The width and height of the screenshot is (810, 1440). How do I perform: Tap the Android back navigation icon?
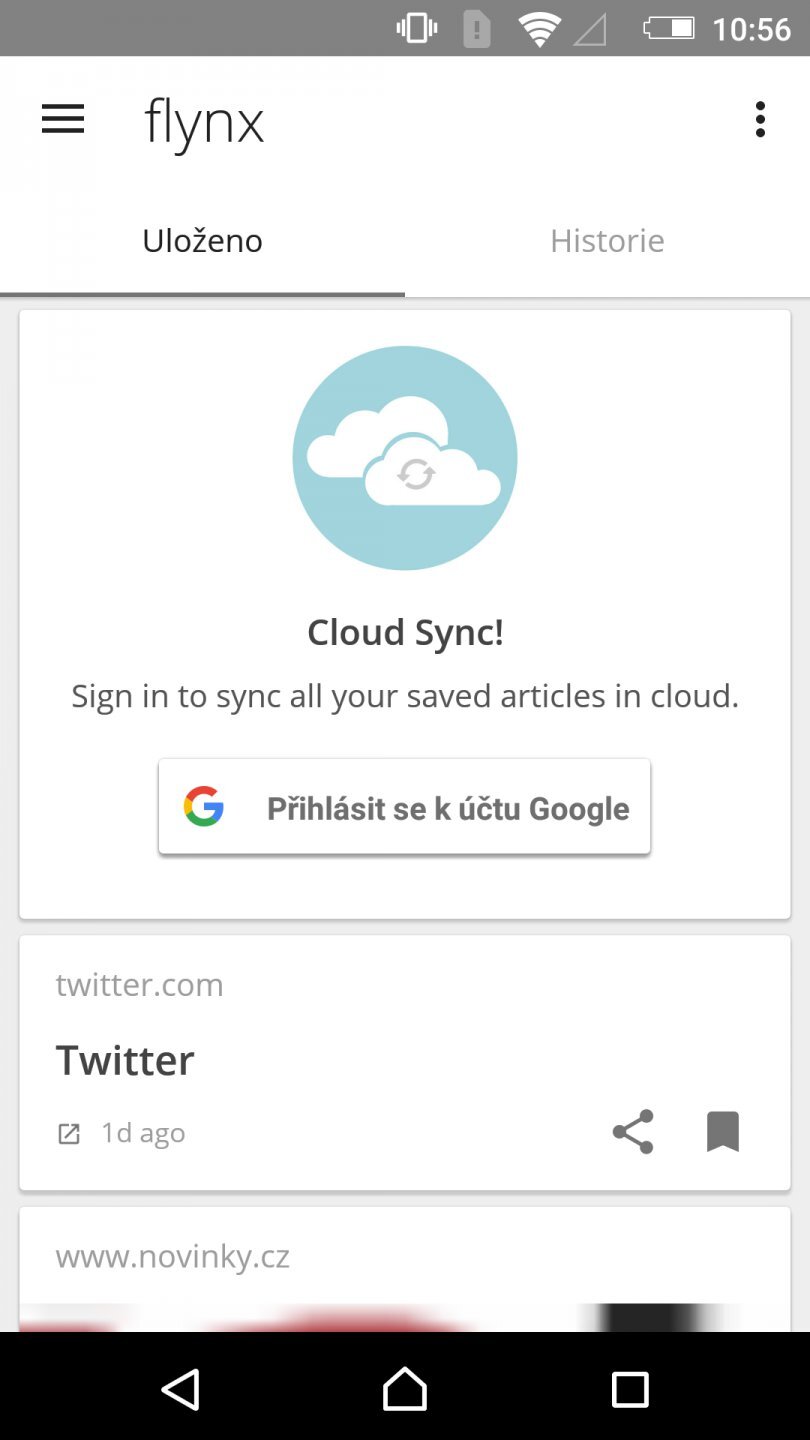pos(181,1389)
